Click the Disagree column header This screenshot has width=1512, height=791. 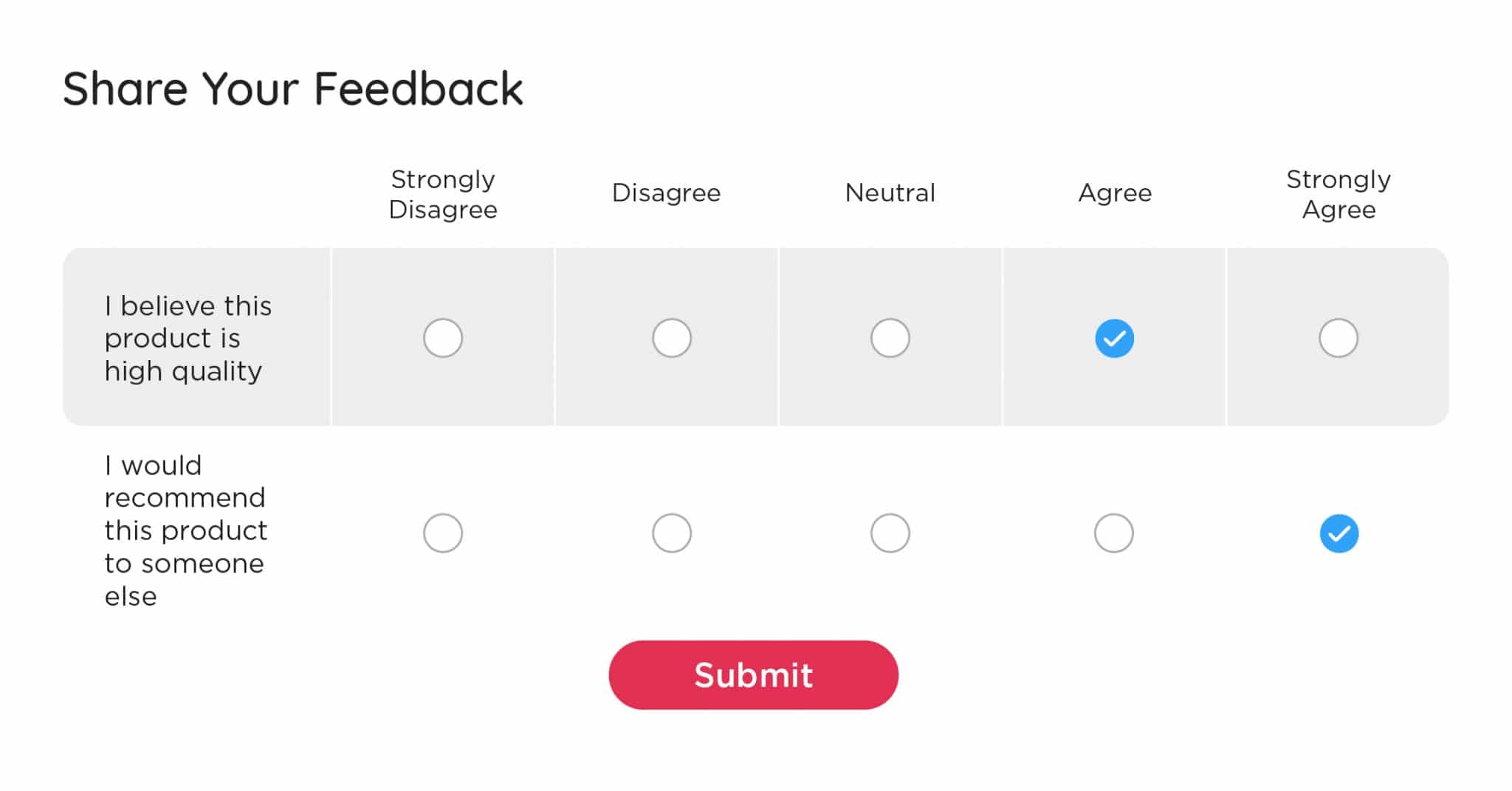(x=667, y=193)
